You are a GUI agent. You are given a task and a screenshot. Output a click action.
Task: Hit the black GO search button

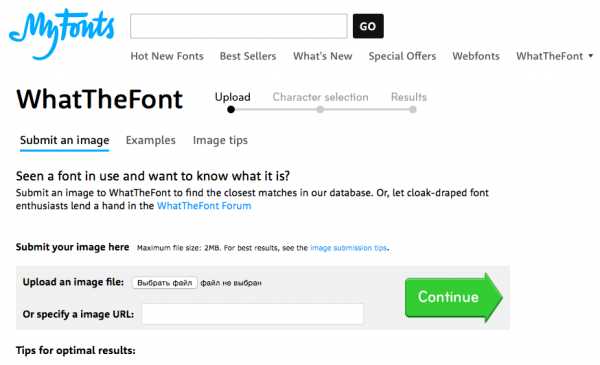coord(368,26)
